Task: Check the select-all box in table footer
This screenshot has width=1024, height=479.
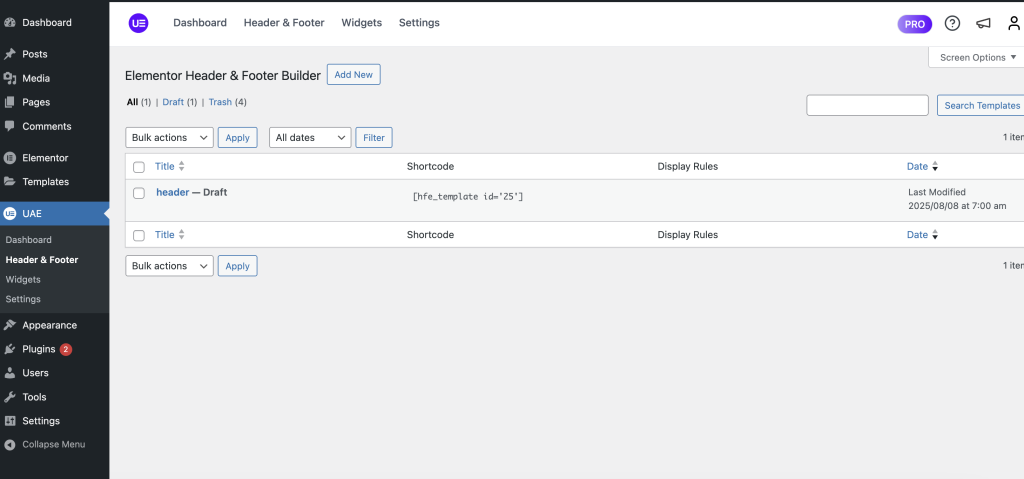Action: pos(138,235)
